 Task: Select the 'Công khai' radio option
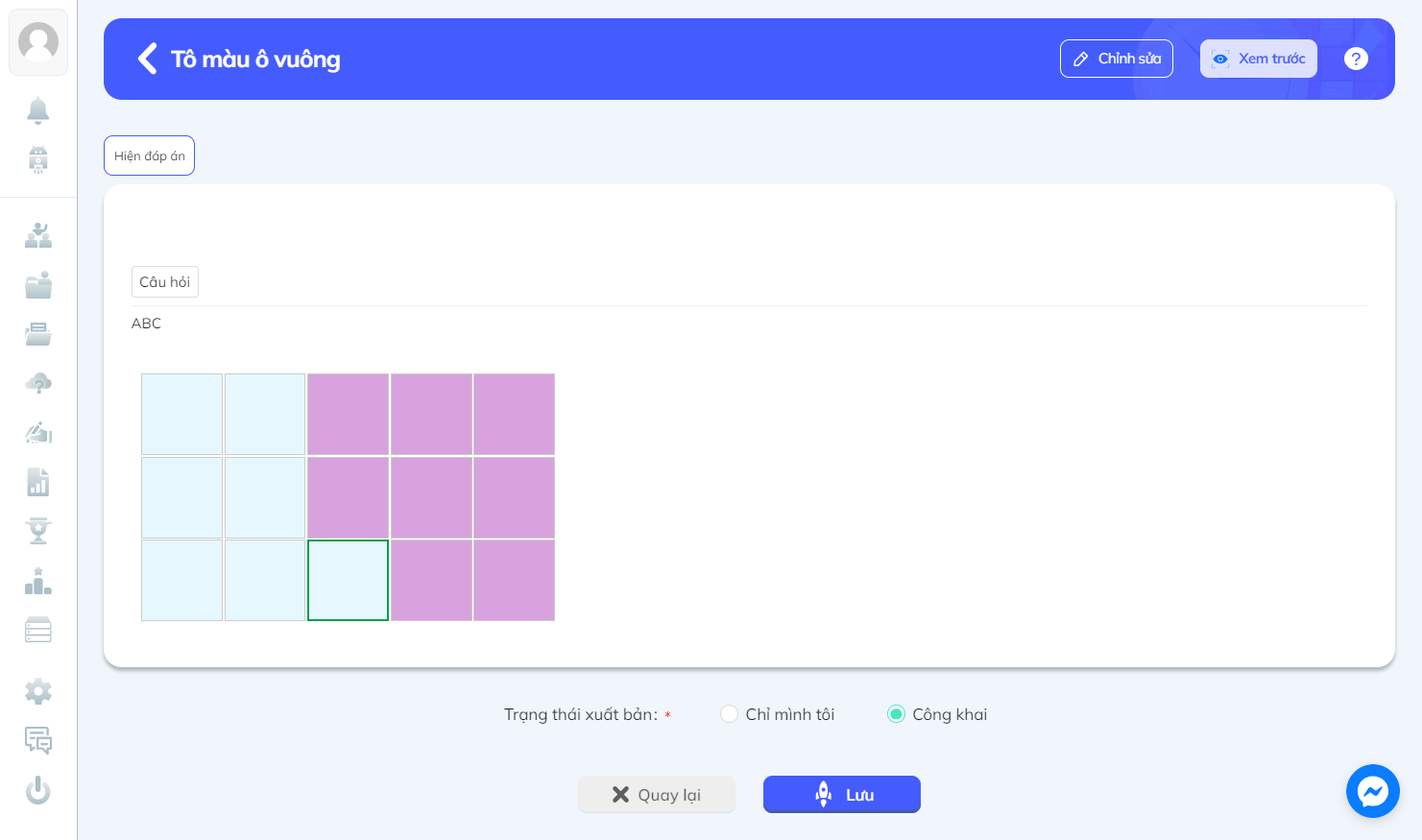pos(896,714)
